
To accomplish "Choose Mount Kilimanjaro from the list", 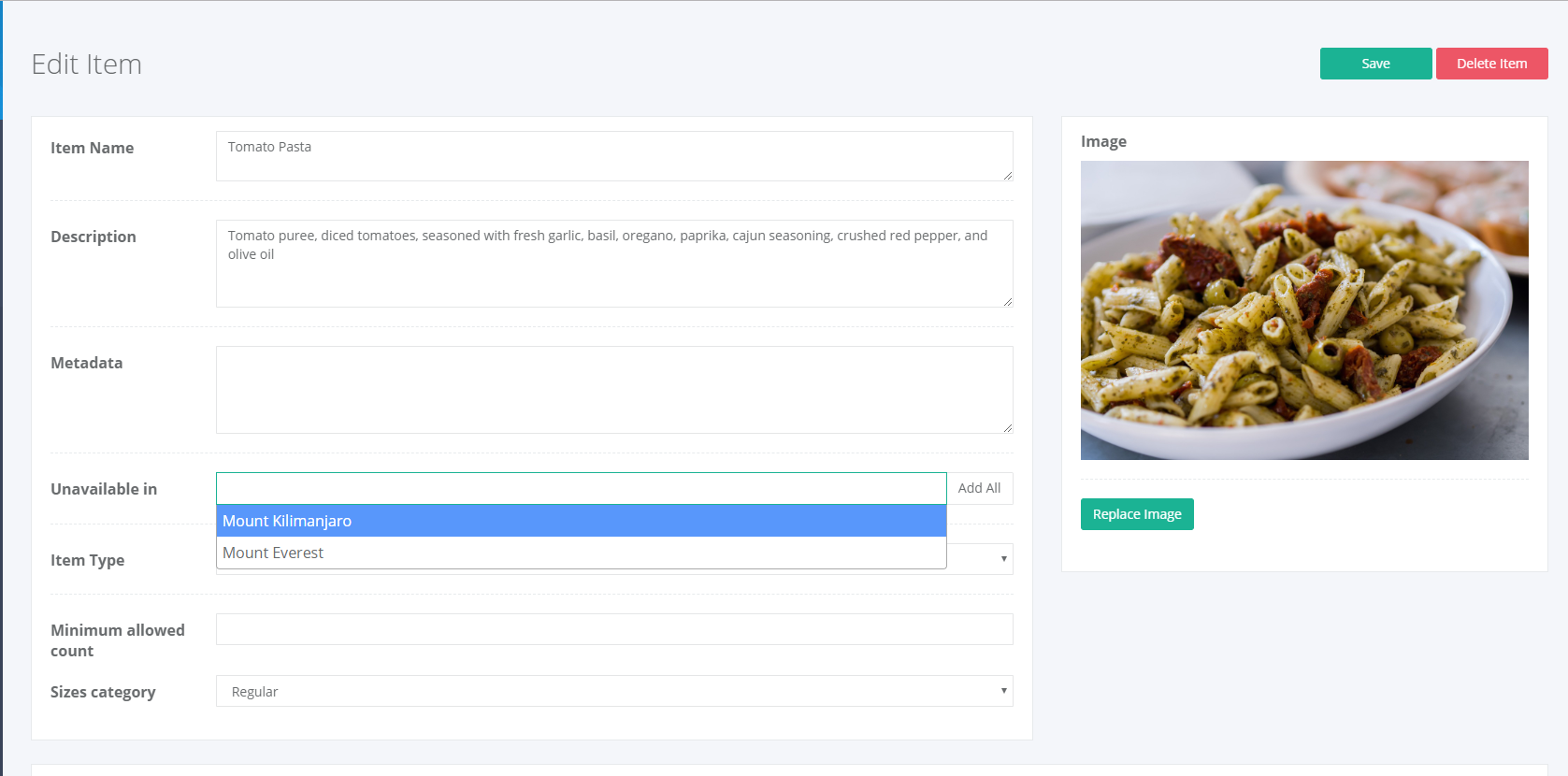I will click(x=582, y=521).
